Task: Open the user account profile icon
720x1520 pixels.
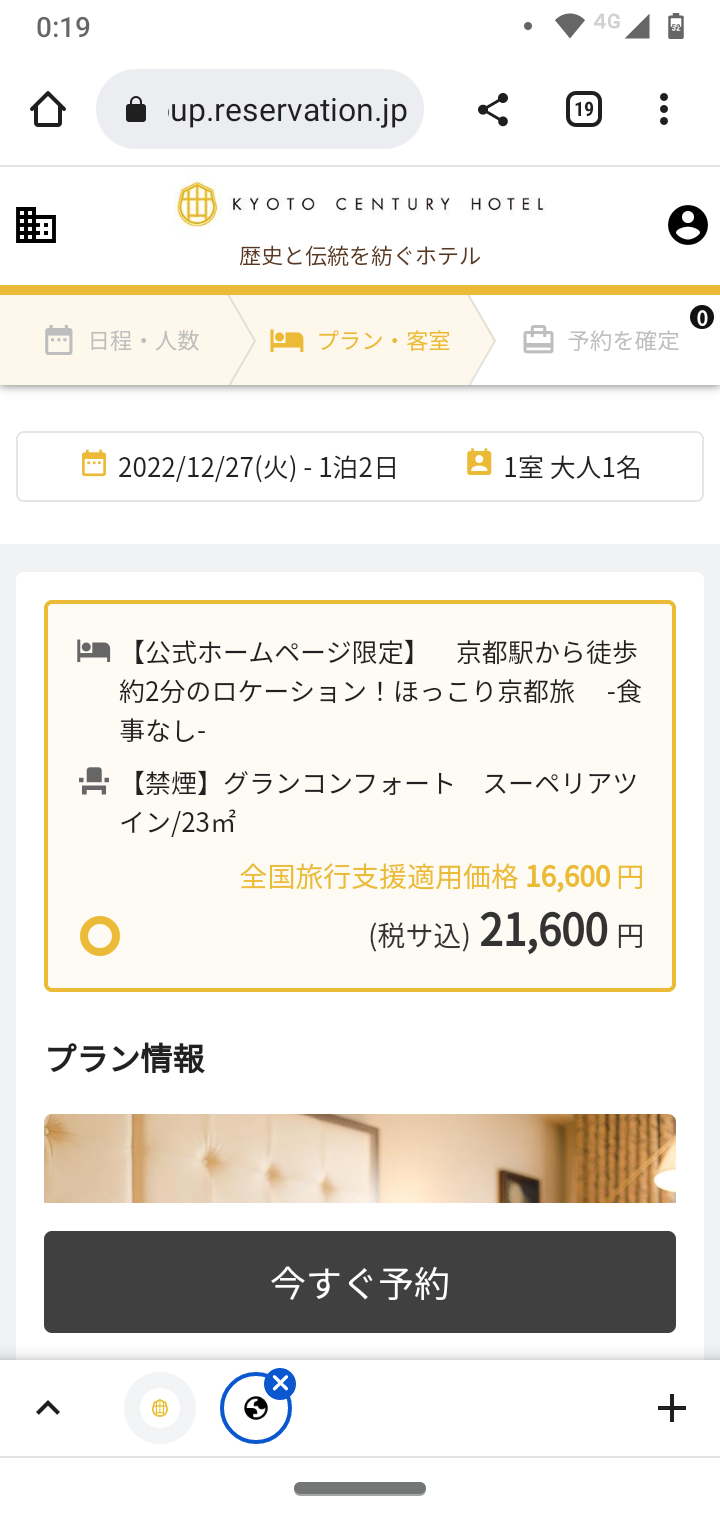Action: coord(687,225)
